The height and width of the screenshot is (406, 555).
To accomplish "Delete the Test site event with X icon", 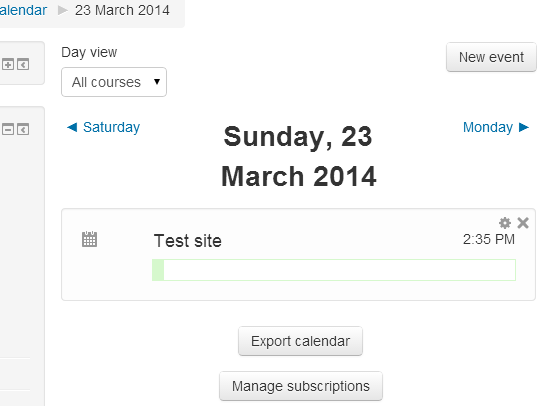I will tap(523, 223).
